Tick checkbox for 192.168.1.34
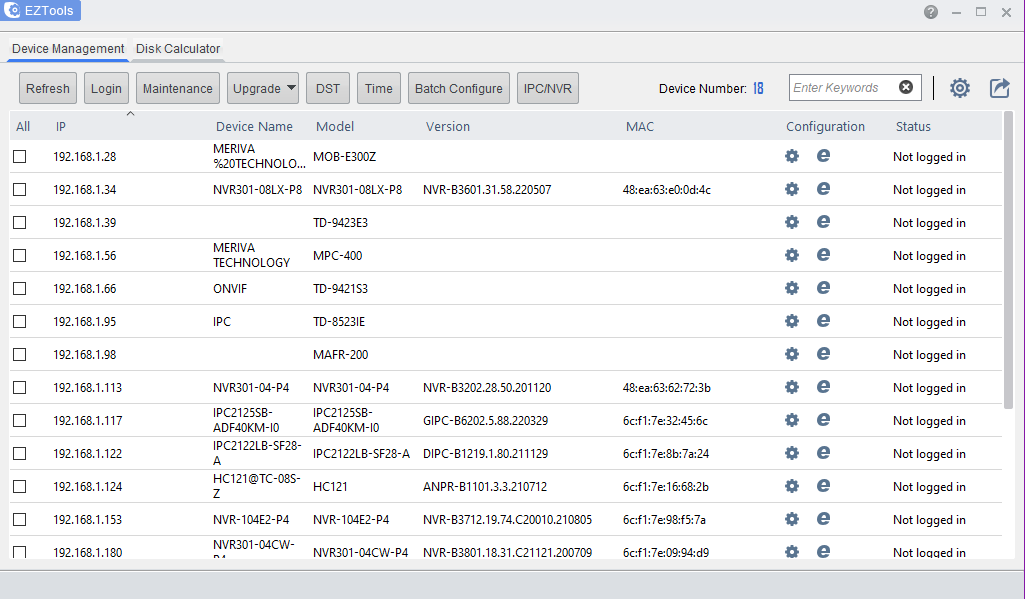This screenshot has width=1025, height=599. pos(20,190)
